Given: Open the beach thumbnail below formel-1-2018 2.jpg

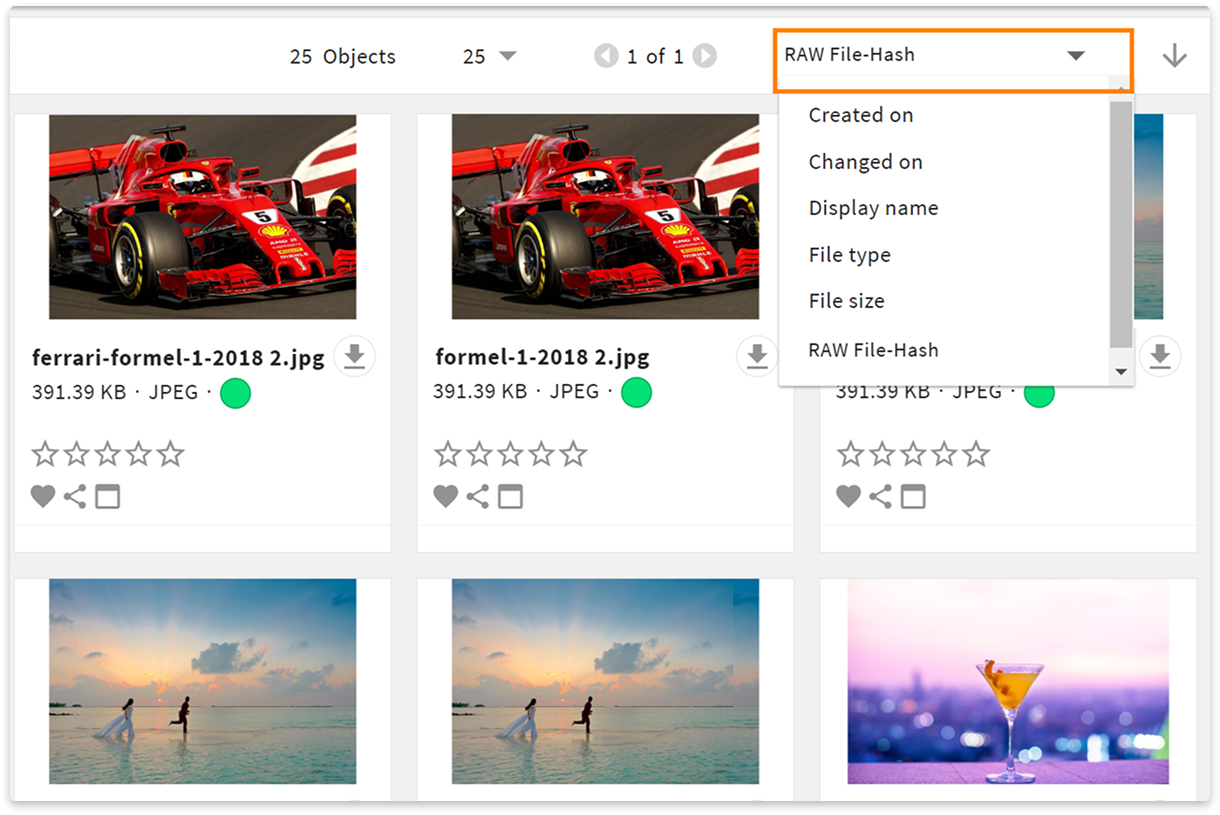Looking at the screenshot, I should click(x=605, y=682).
